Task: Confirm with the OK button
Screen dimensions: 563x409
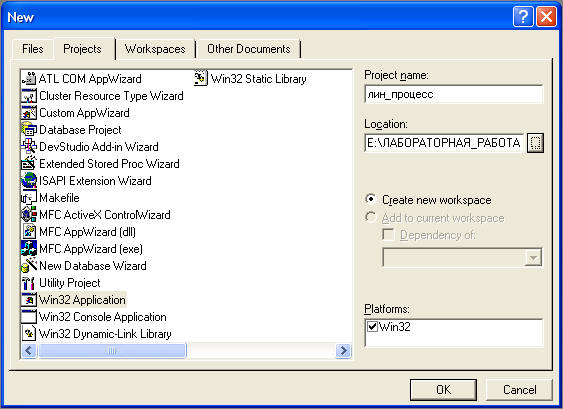Action: pyautogui.click(x=443, y=390)
